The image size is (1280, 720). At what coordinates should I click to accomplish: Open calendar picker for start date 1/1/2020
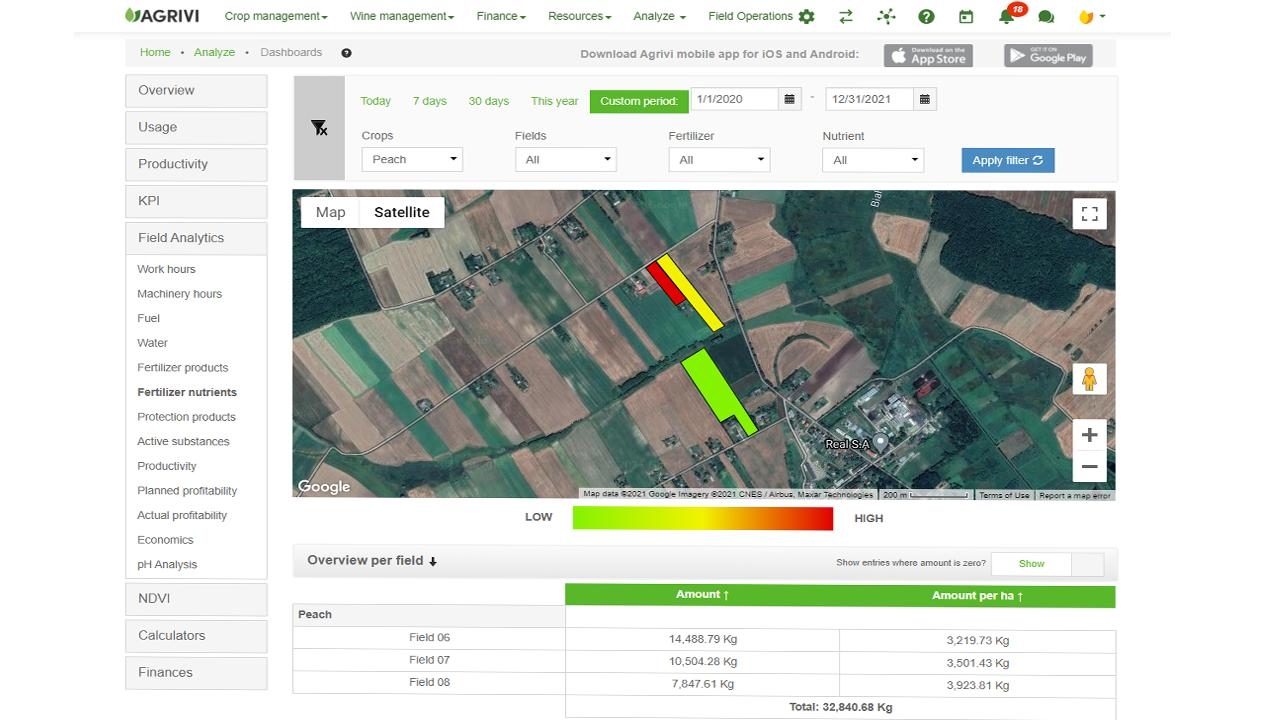pos(790,99)
